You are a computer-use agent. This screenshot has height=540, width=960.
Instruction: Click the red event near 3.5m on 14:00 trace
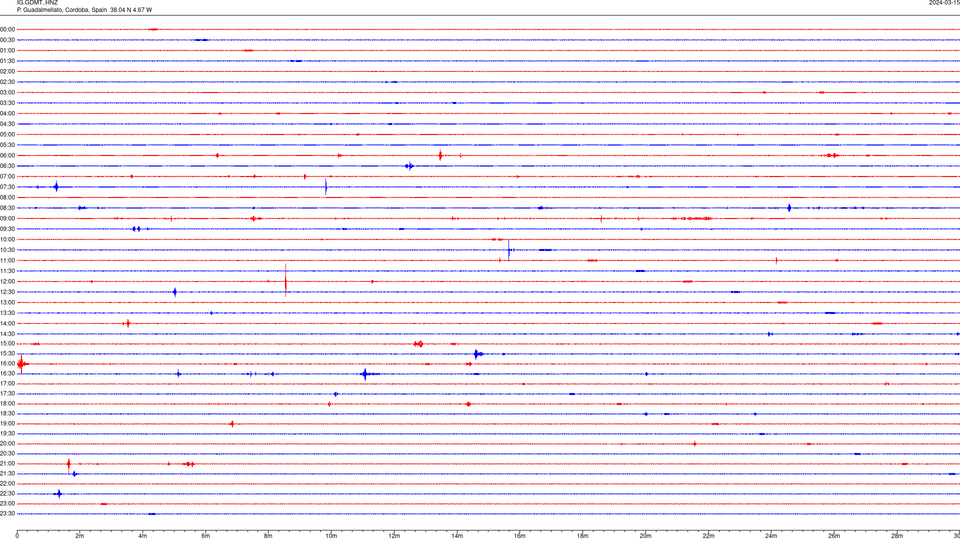tap(127, 323)
